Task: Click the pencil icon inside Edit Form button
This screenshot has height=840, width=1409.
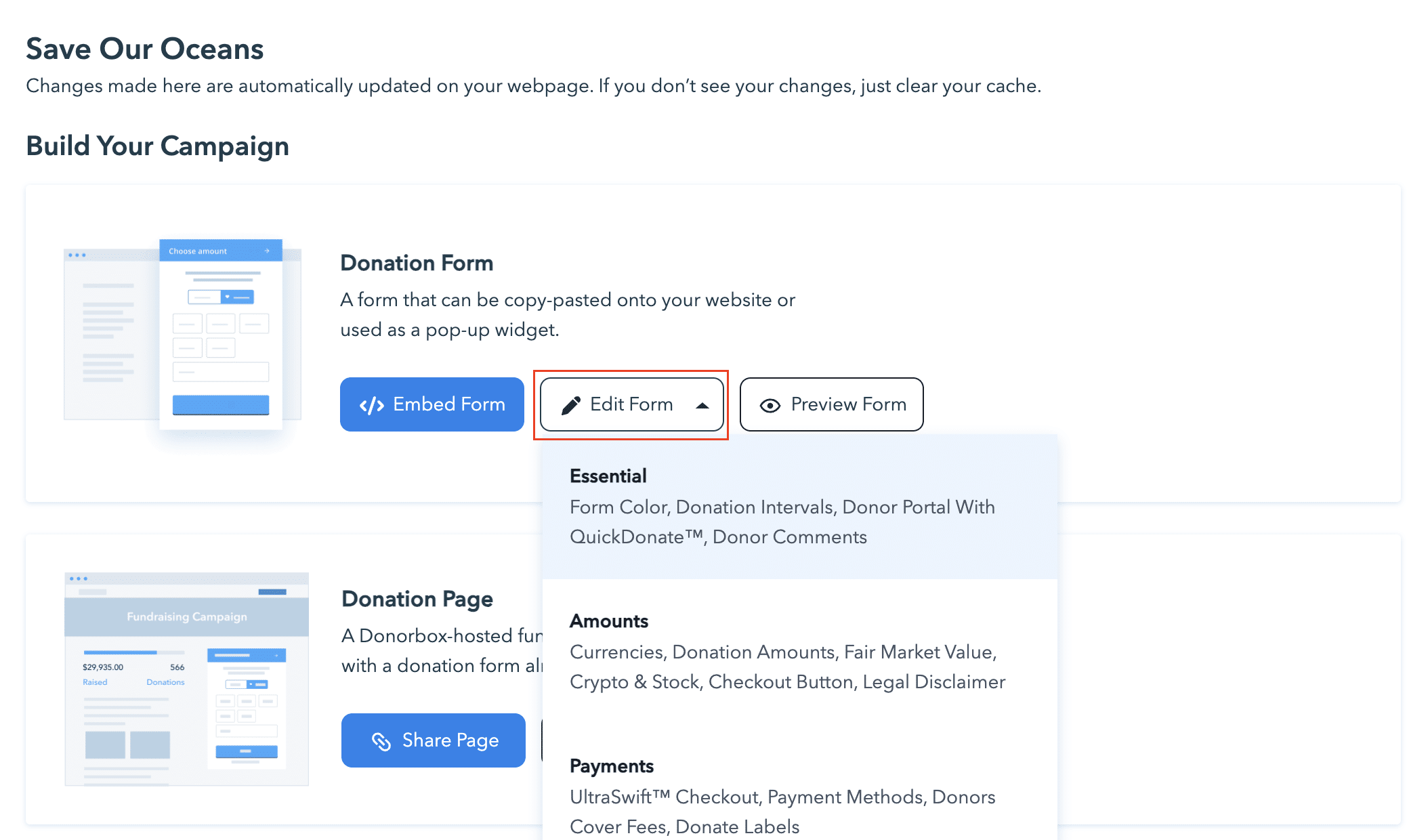Action: [x=572, y=404]
